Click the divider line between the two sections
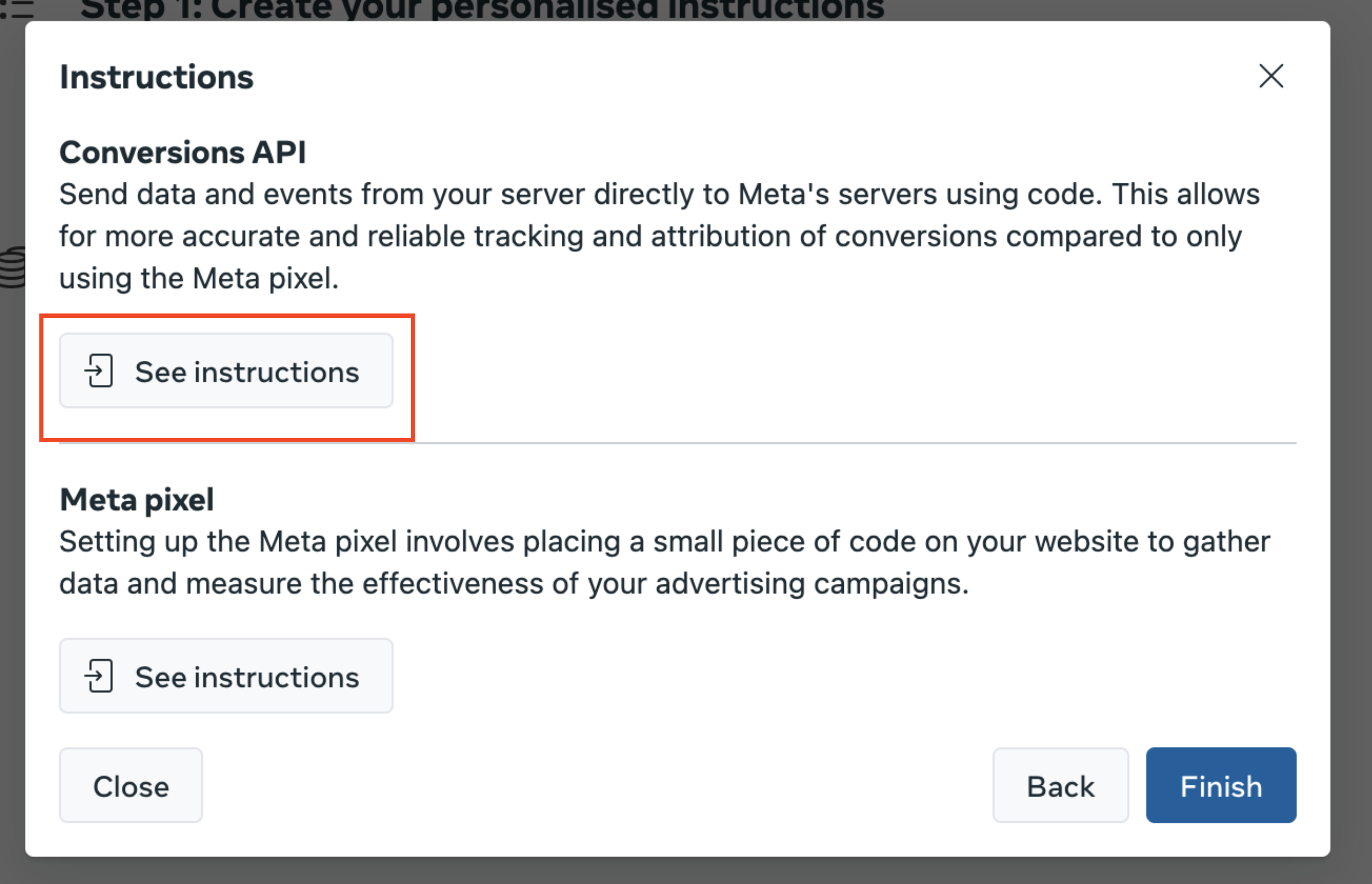The height and width of the screenshot is (884, 1372). 678,443
